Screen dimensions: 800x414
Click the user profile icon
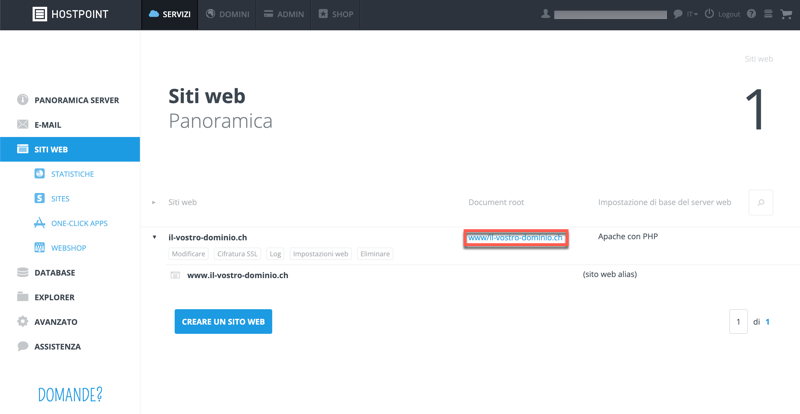[x=545, y=14]
